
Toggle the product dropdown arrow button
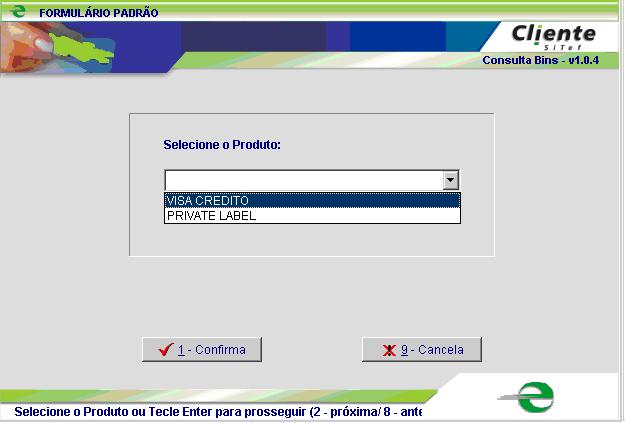(451, 180)
